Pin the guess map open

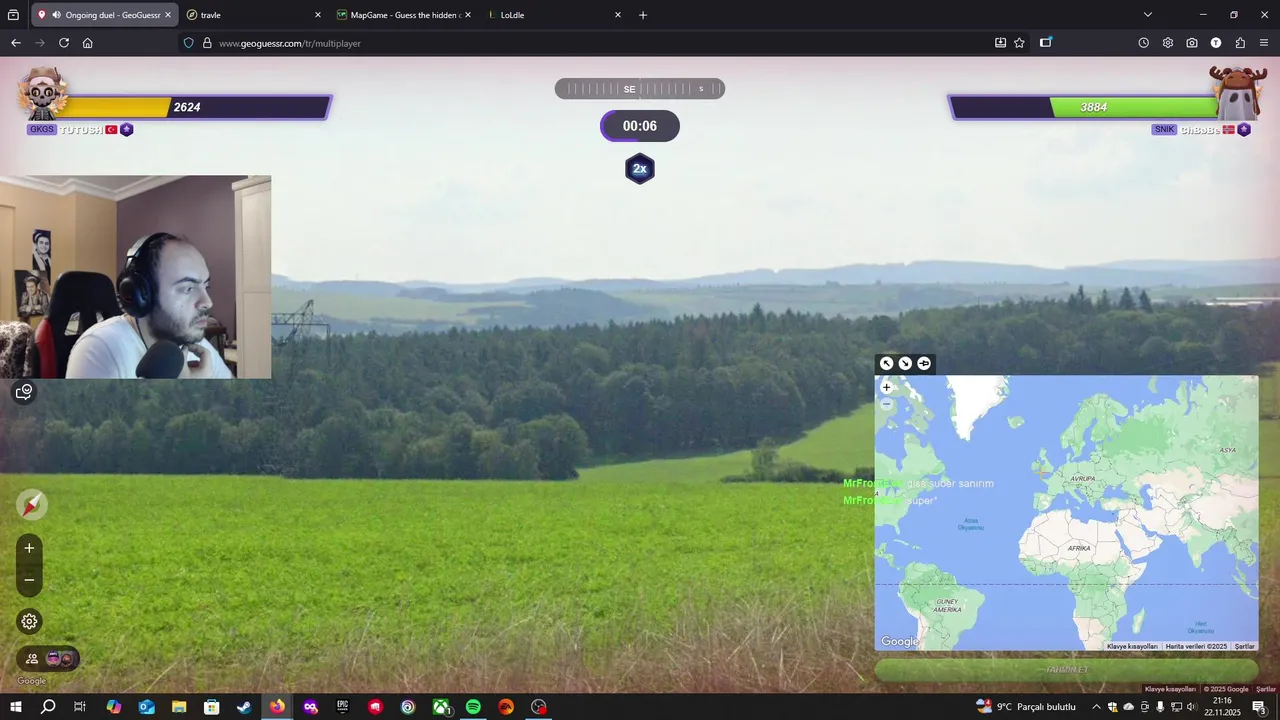coord(924,363)
